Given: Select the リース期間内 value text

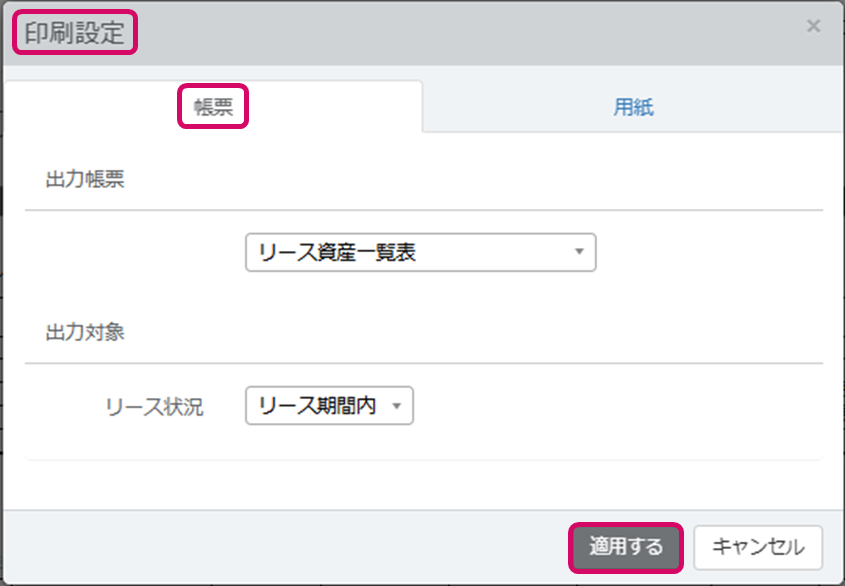Looking at the screenshot, I should pos(317,406).
